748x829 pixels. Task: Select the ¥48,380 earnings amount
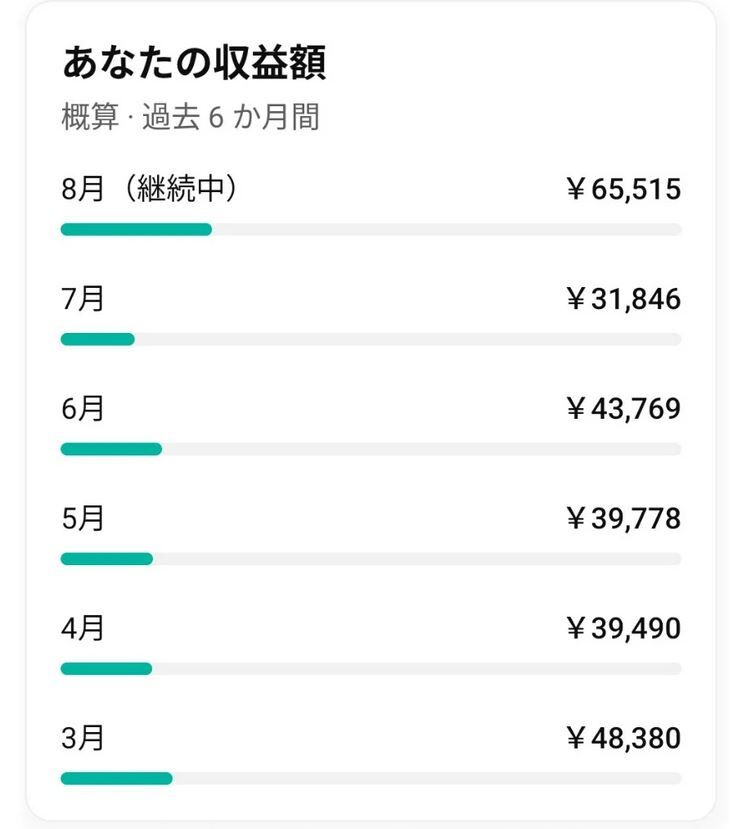click(x=623, y=739)
